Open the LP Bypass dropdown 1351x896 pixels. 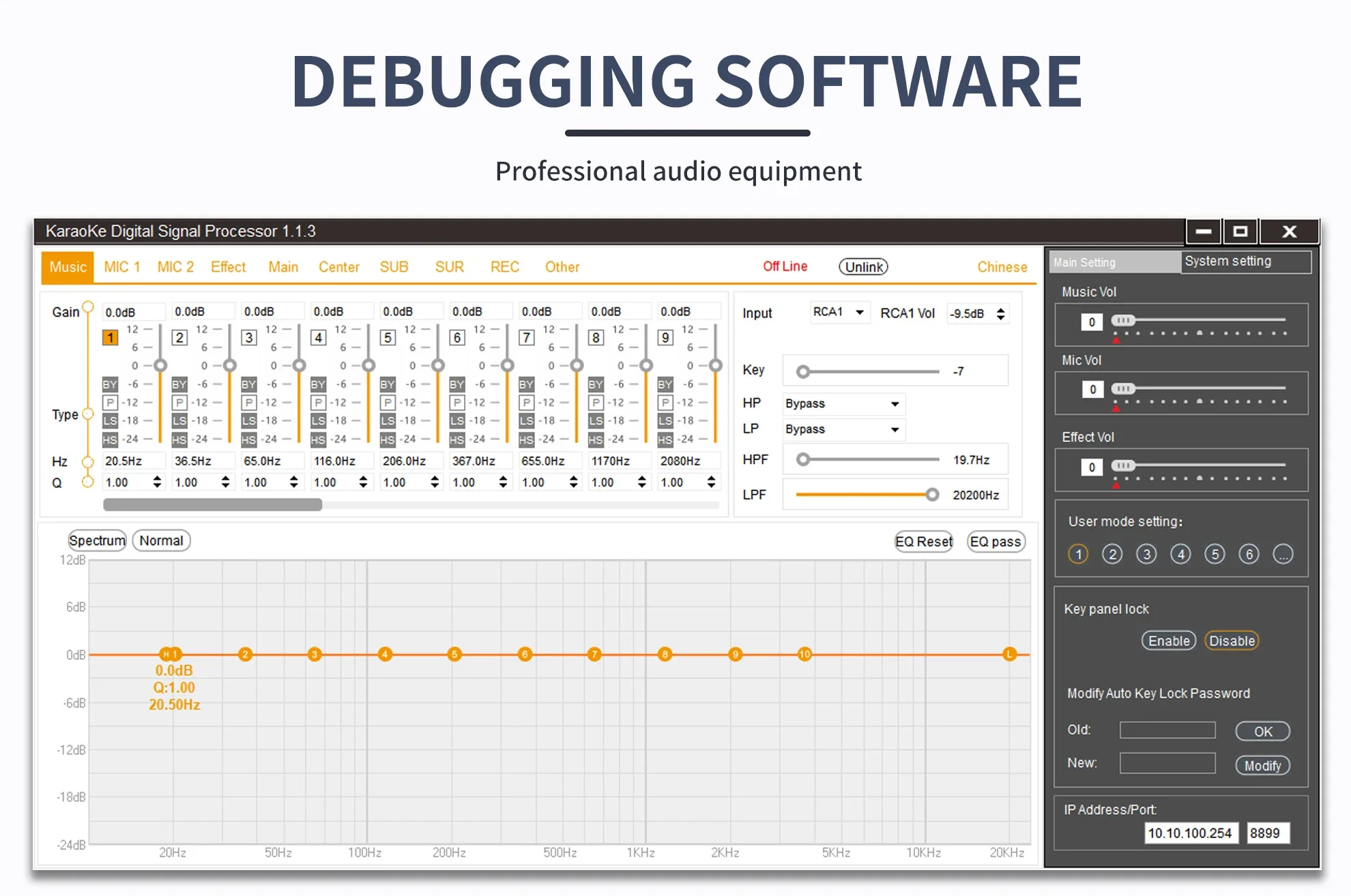tap(843, 429)
